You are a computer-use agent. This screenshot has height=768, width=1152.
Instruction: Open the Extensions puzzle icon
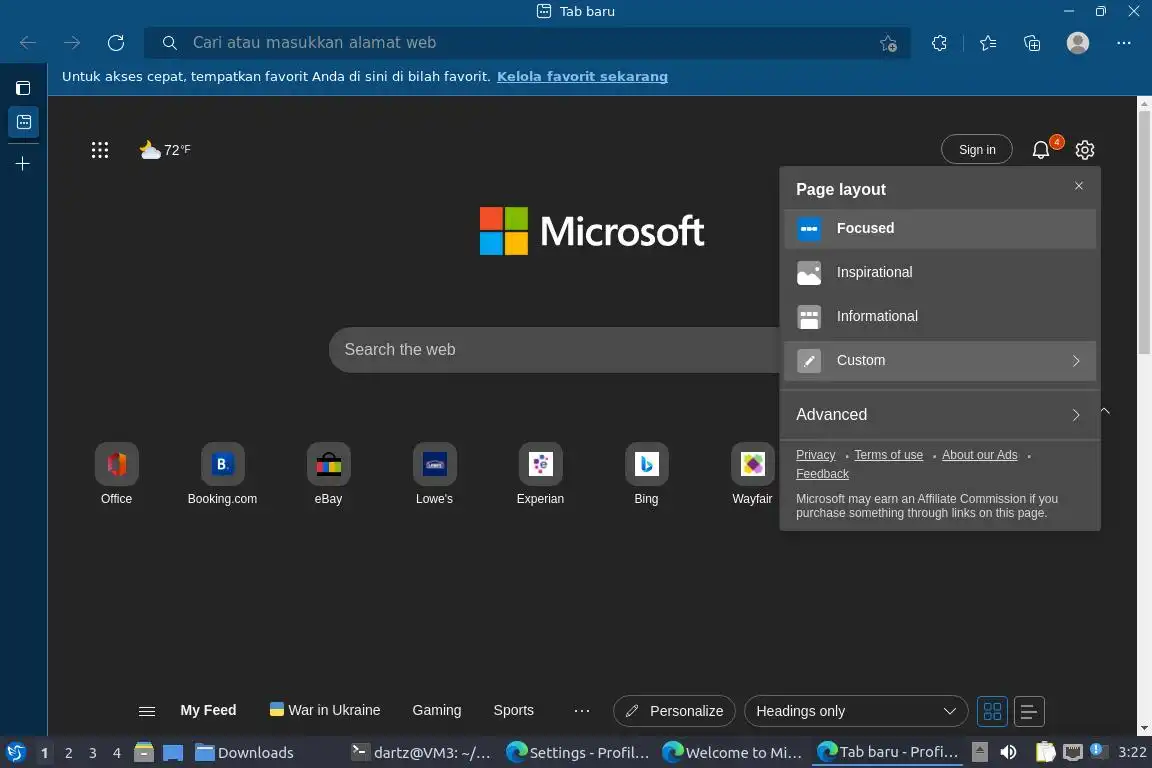[939, 43]
